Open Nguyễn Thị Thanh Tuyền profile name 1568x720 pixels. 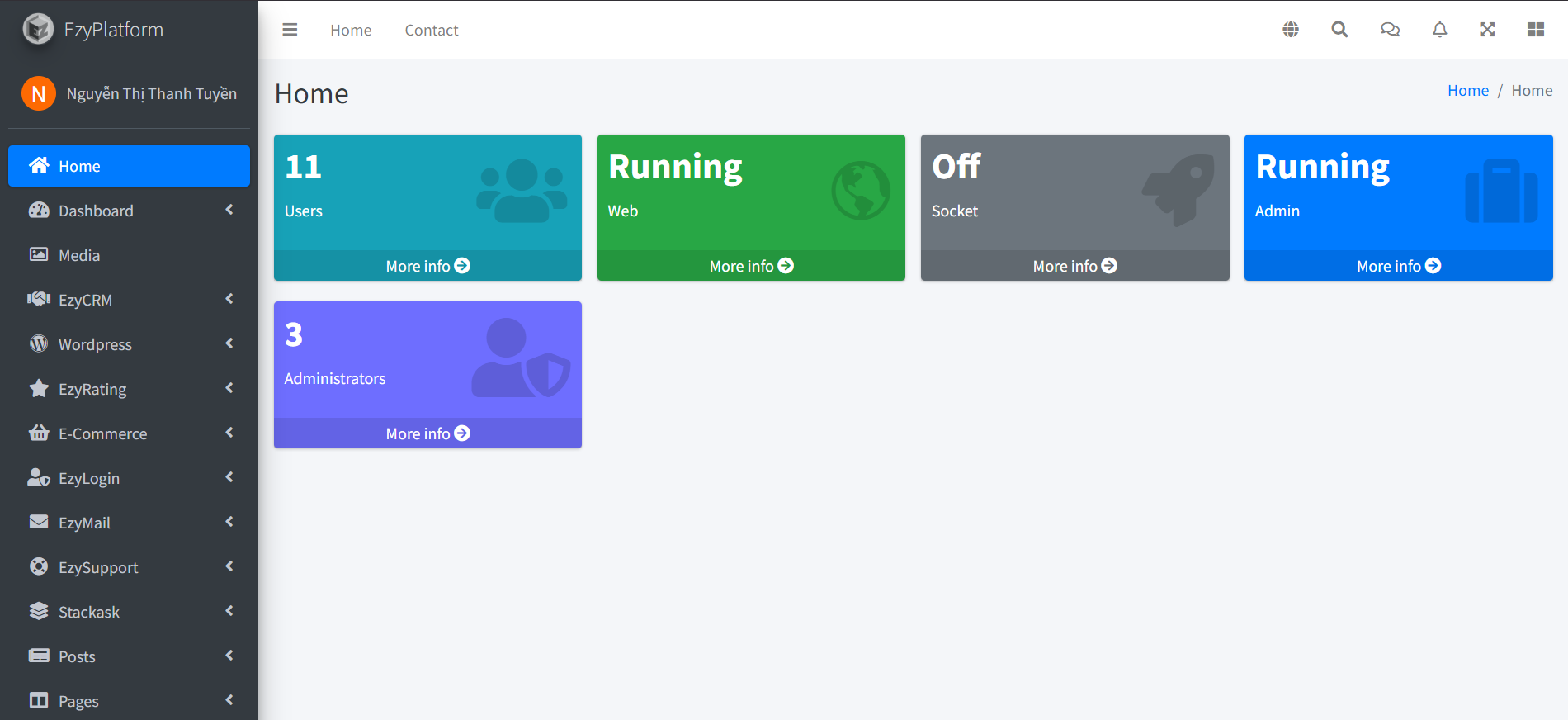click(x=152, y=94)
